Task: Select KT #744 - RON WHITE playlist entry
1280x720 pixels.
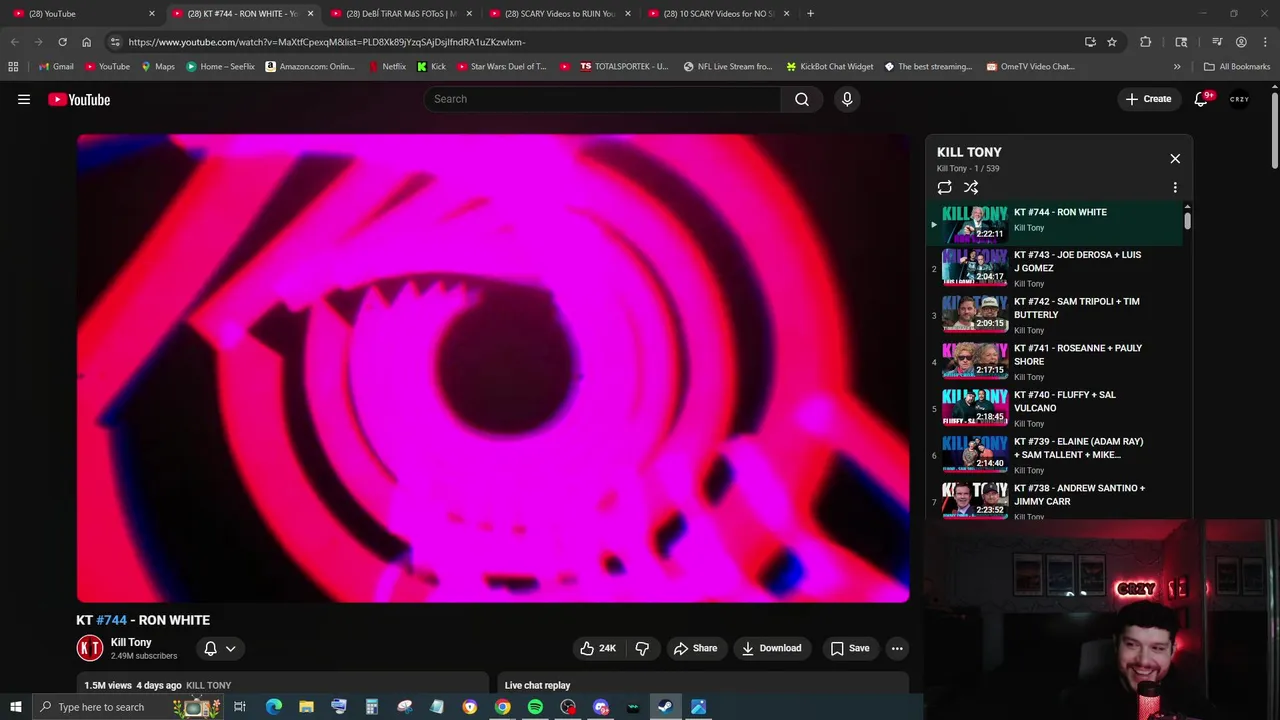Action: 1054,223
